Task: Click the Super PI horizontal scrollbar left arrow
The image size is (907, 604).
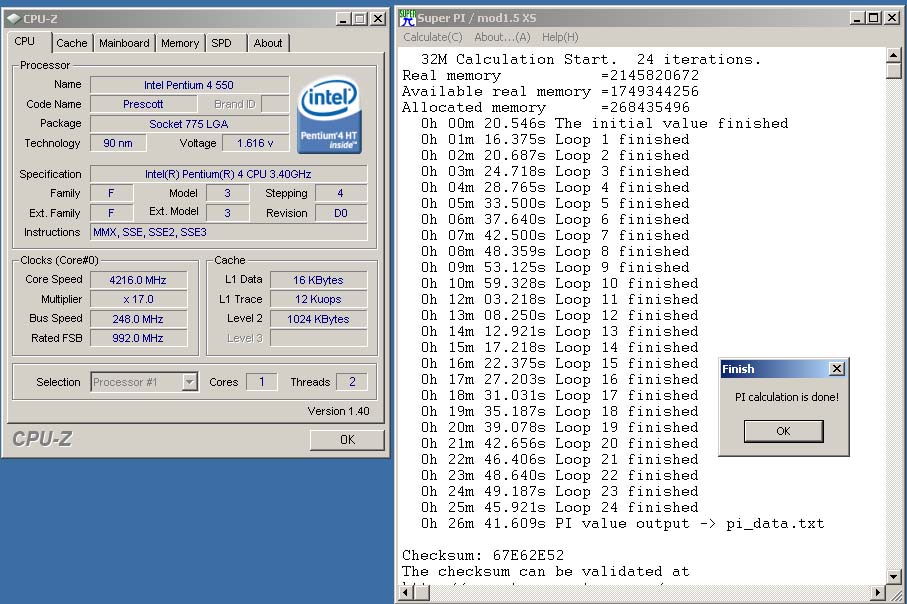Action: [405, 592]
